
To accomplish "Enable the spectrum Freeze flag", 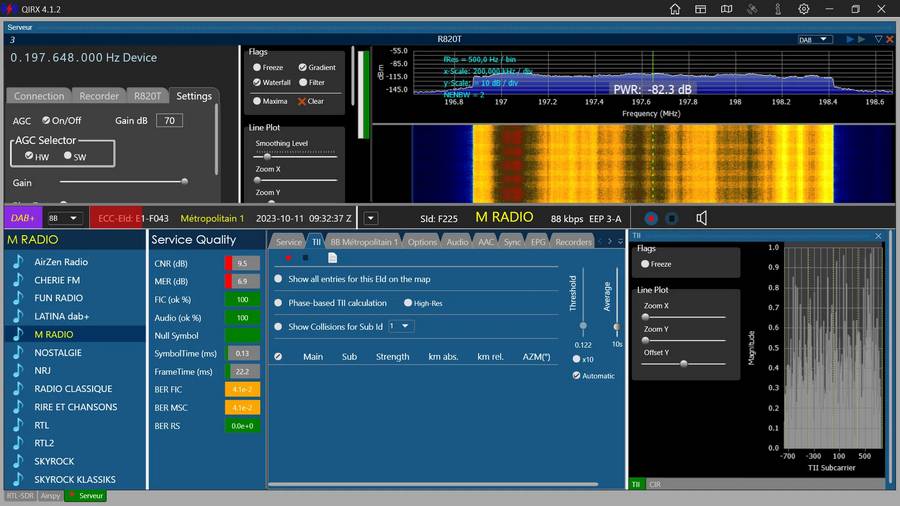I will [x=268, y=68].
